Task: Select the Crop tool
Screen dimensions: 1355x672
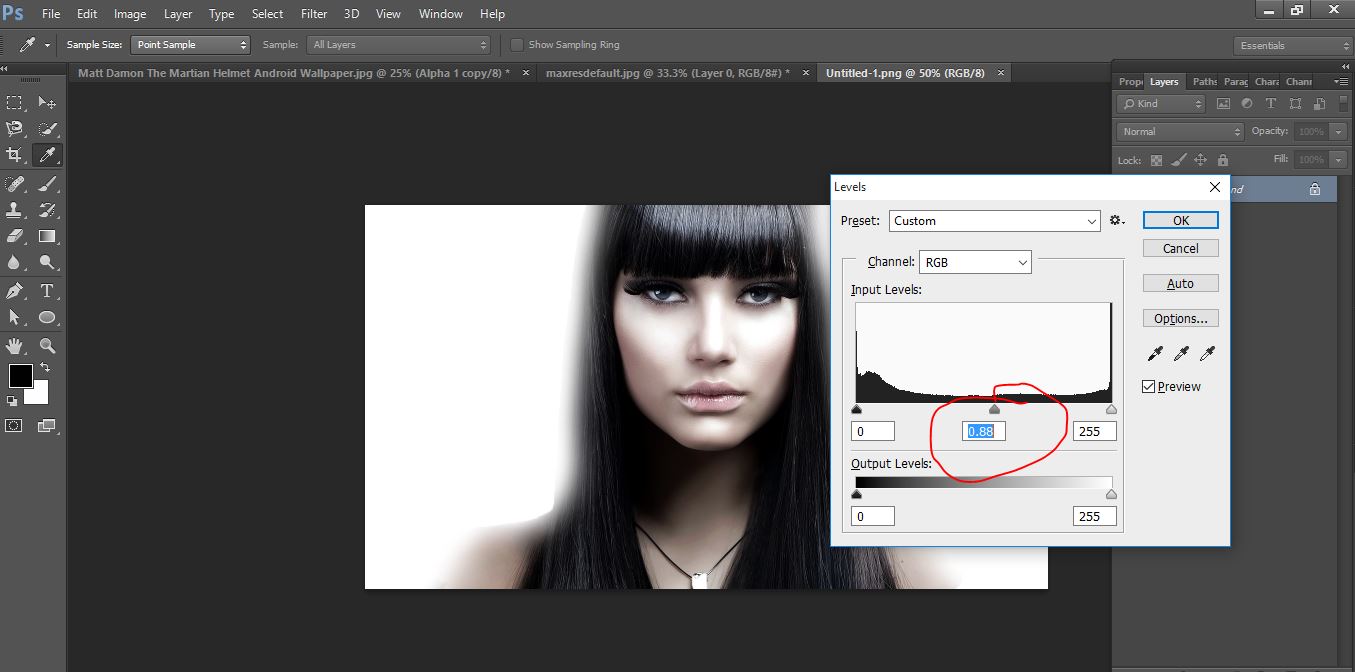Action: [x=15, y=155]
